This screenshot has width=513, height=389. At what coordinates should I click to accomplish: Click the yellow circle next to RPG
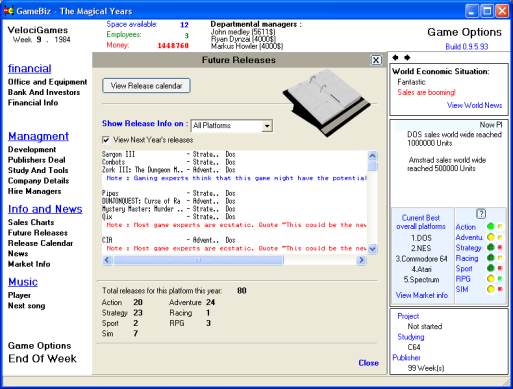491,278
